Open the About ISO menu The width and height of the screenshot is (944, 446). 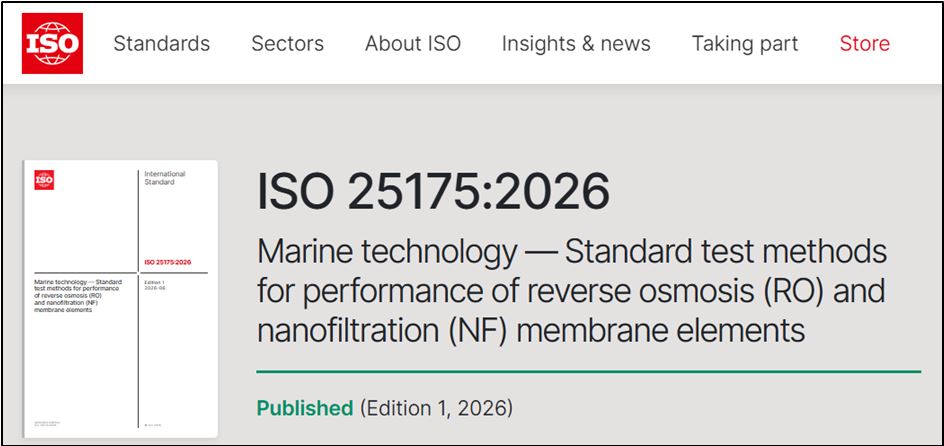coord(412,43)
